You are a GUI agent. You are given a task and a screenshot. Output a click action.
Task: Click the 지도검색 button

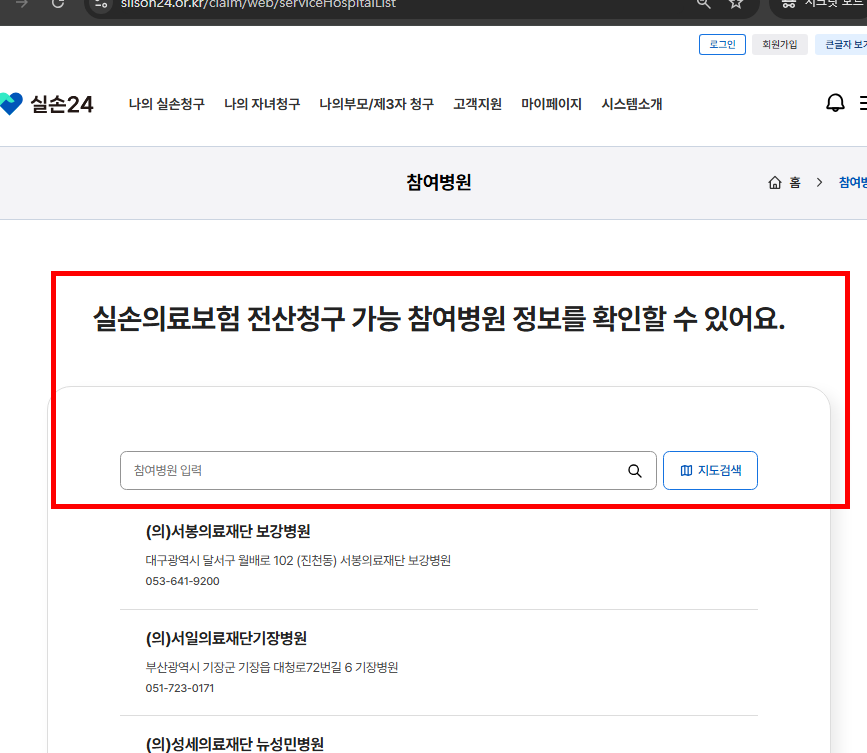coord(710,470)
